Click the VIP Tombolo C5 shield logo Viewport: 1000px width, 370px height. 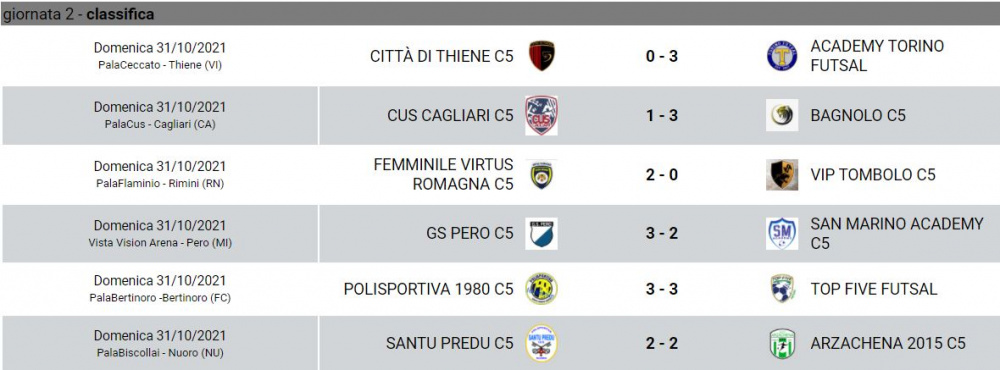point(782,175)
